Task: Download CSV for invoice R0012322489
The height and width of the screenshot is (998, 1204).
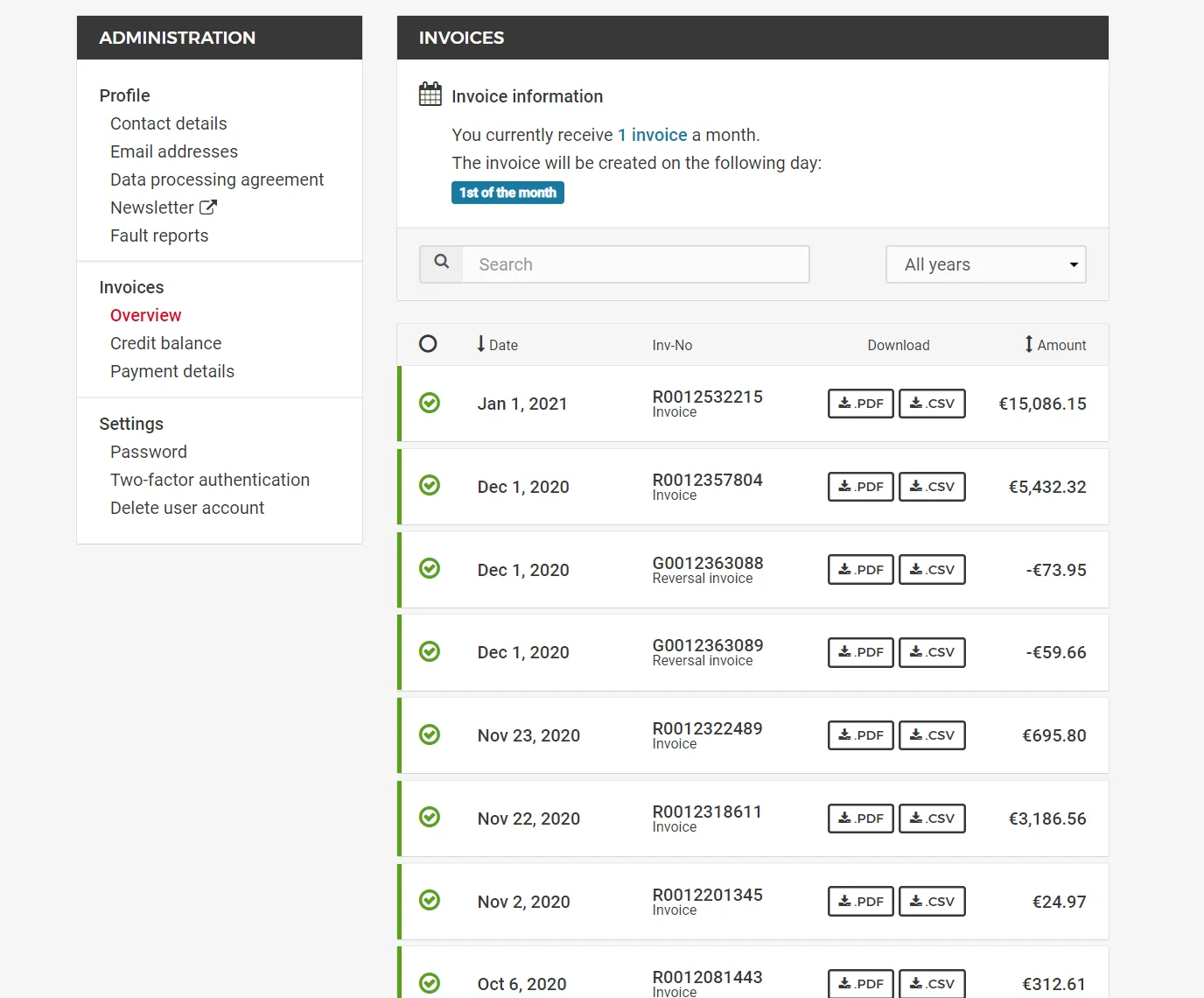Action: coord(932,735)
